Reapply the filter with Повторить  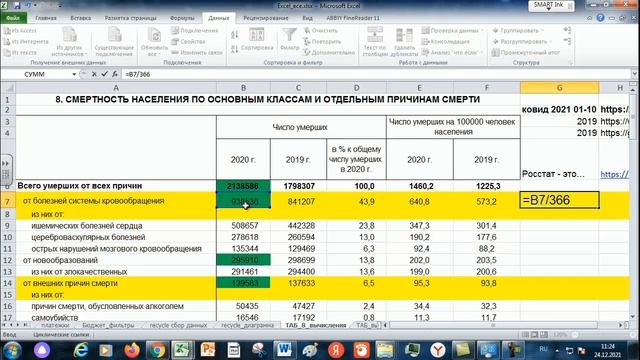pyautogui.click(x=322, y=42)
